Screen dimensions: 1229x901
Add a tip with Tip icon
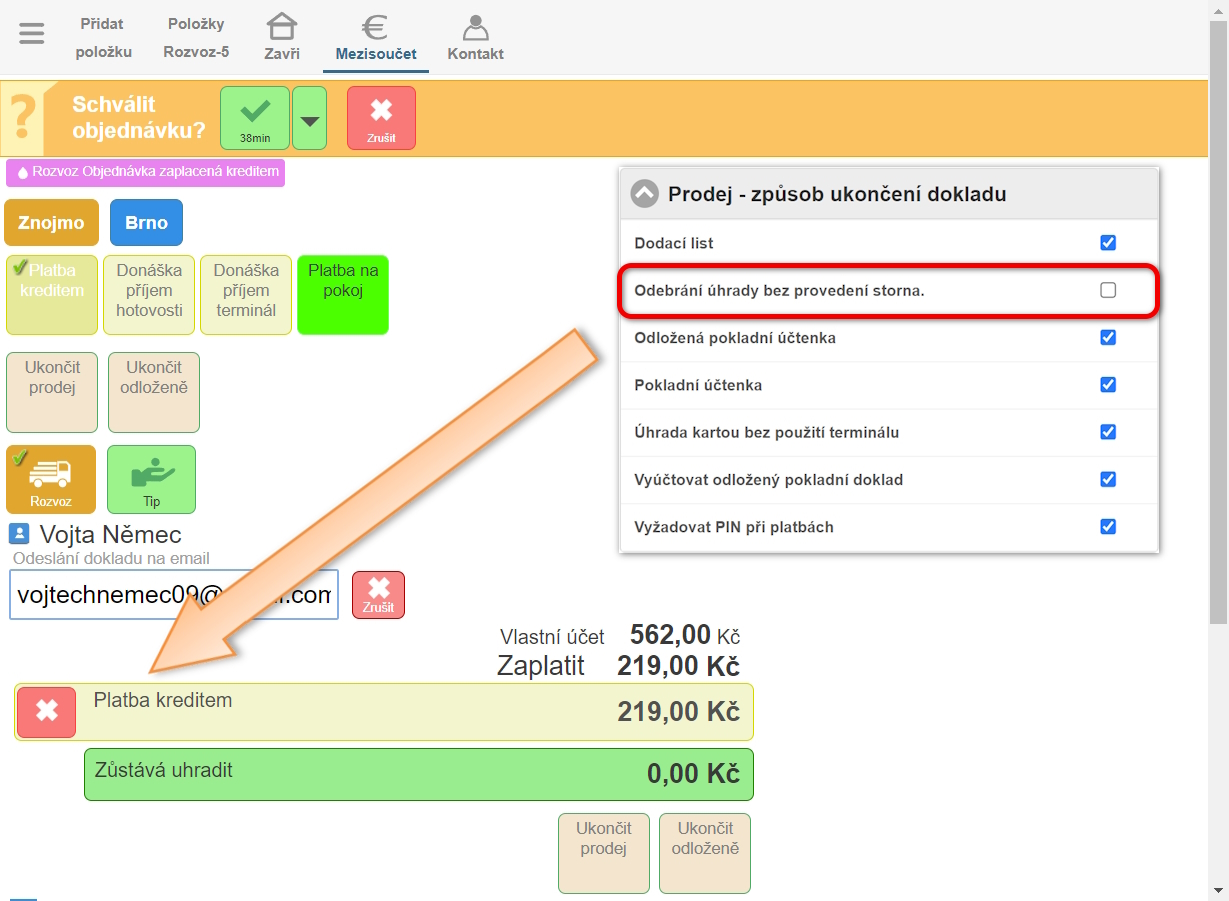point(151,479)
